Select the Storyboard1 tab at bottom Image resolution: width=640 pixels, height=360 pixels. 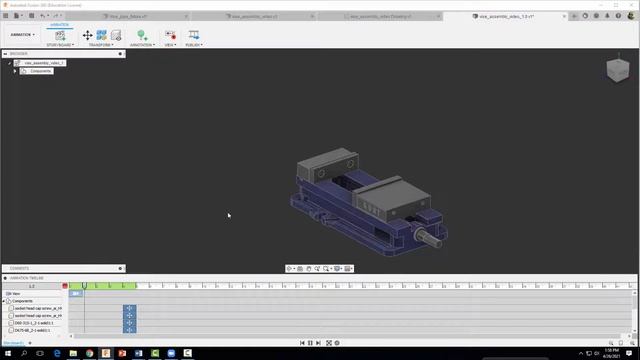13,343
